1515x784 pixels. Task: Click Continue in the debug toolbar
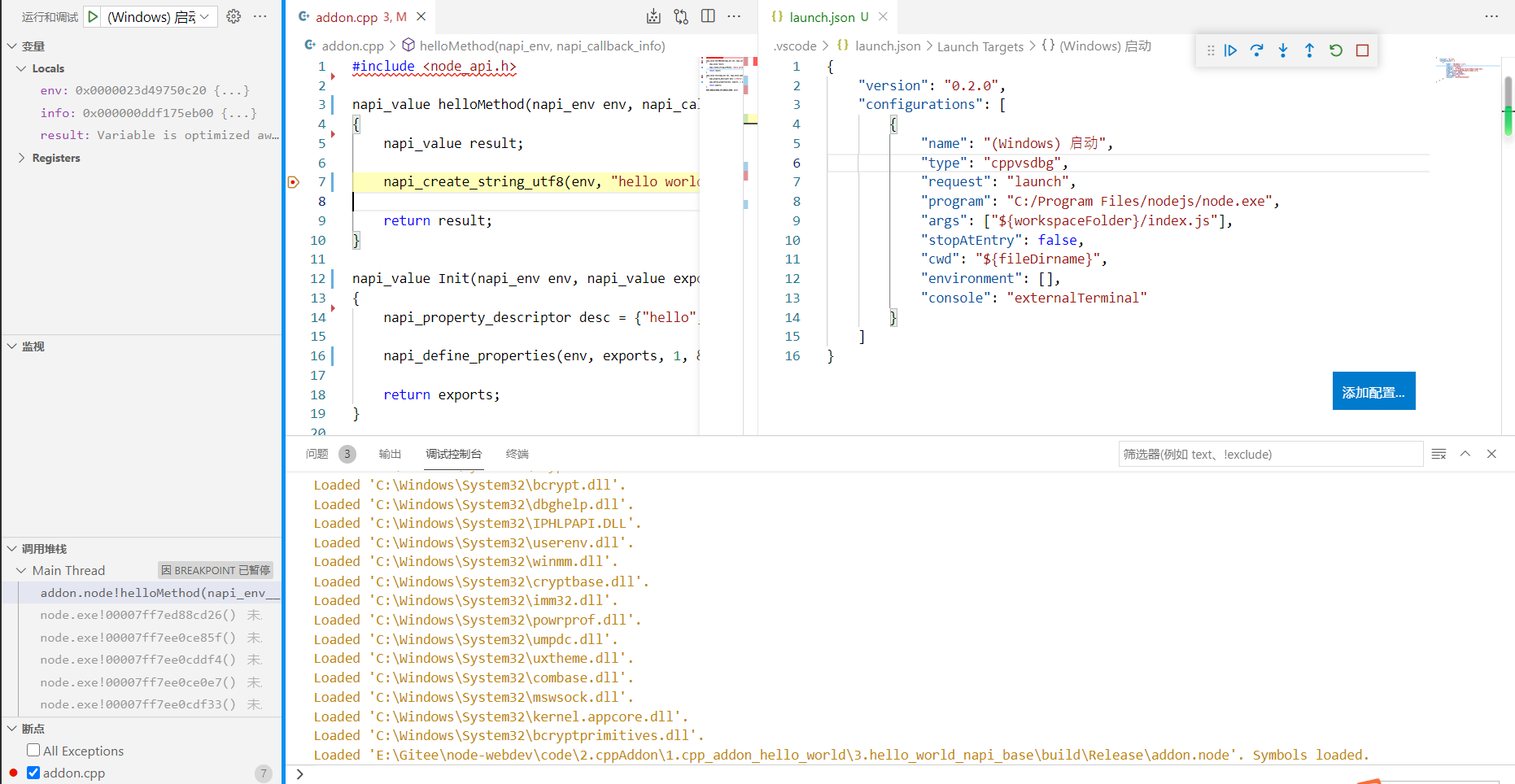pyautogui.click(x=1230, y=50)
